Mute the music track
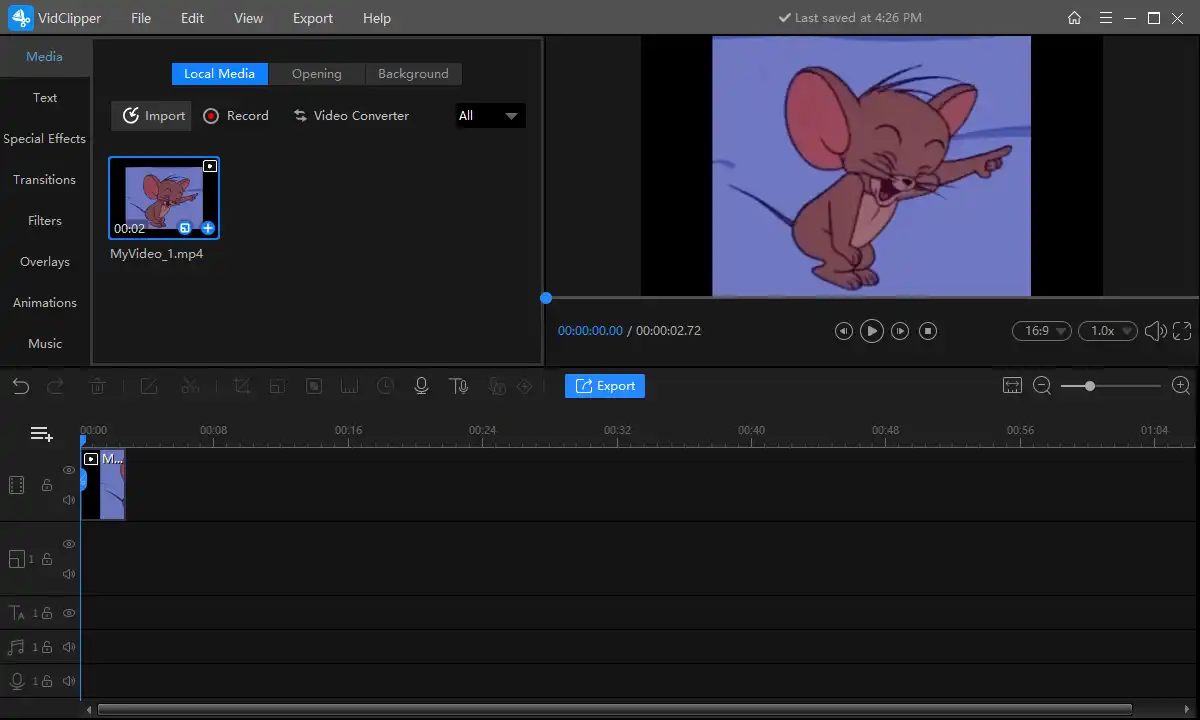This screenshot has width=1200, height=720. tap(69, 647)
